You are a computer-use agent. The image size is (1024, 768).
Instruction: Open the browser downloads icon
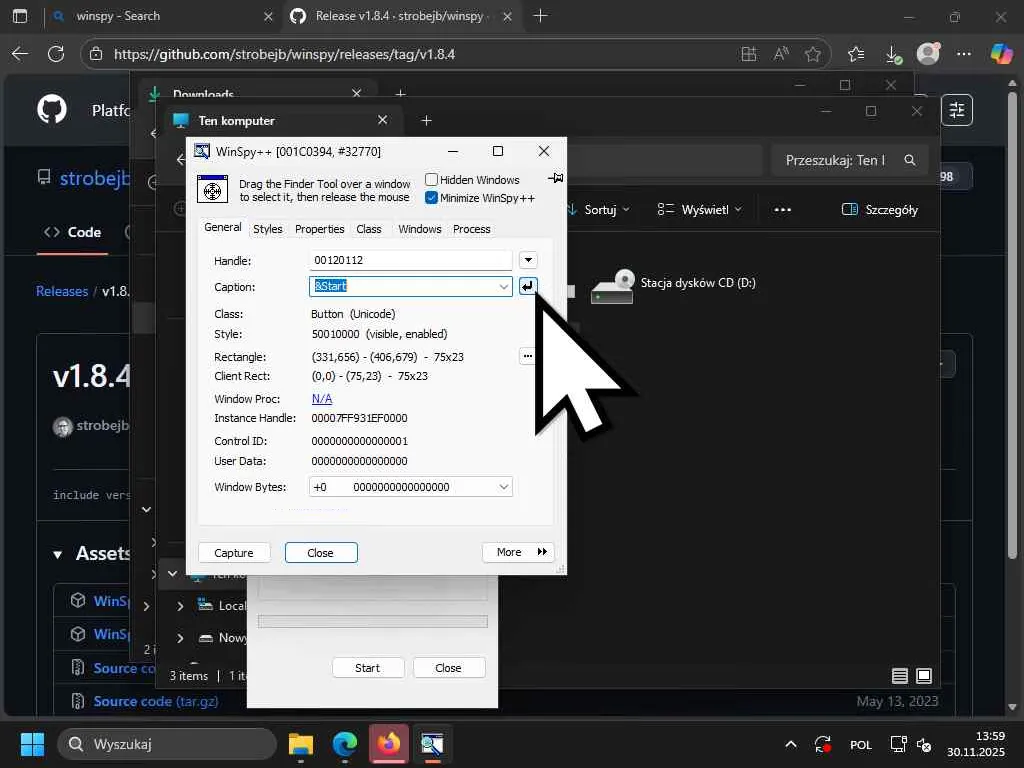(x=893, y=54)
